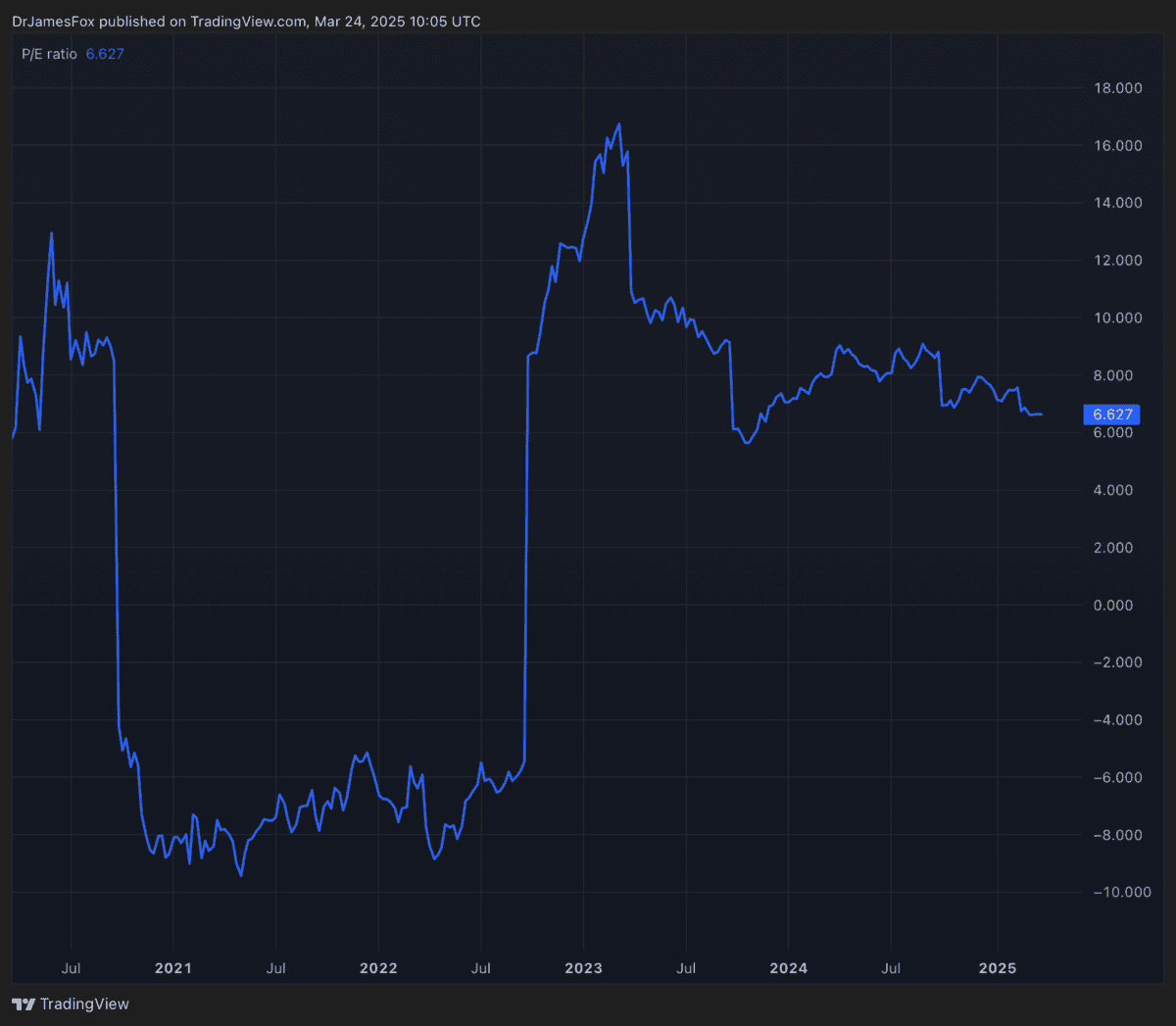1176x1026 pixels.
Task: Select the 2025 time axis label
Action: click(x=998, y=968)
